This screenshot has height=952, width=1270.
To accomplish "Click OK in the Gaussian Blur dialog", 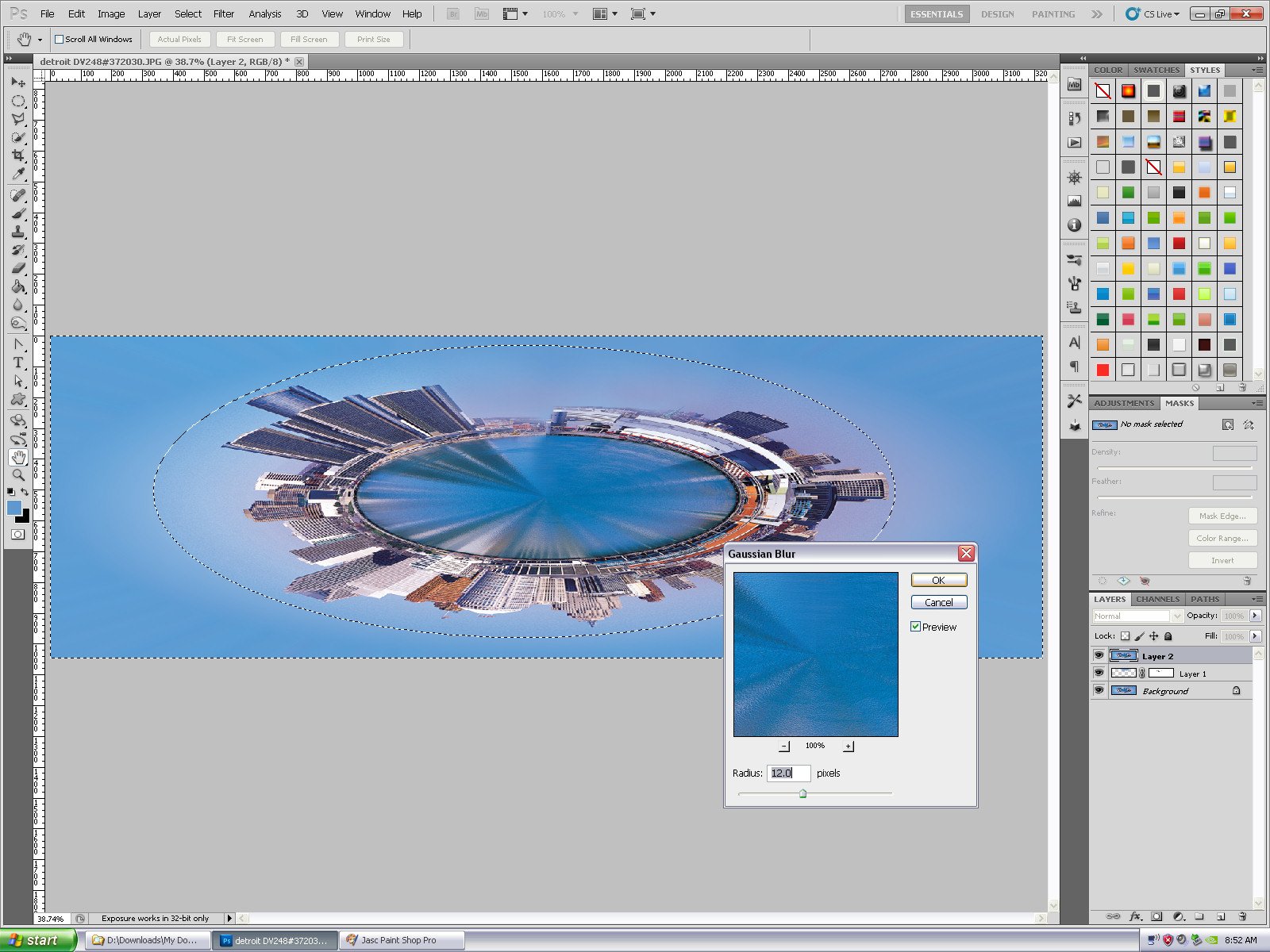I will click(x=938, y=580).
